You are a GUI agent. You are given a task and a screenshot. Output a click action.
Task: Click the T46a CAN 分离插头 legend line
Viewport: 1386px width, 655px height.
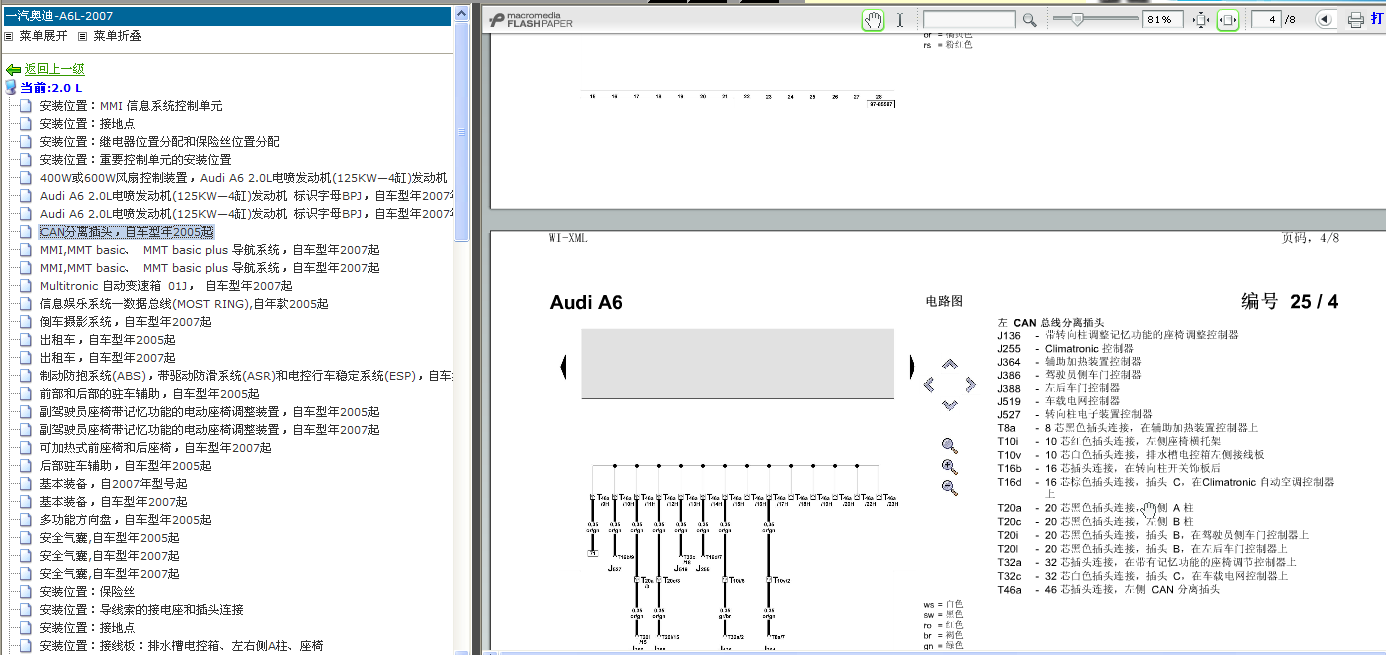point(1110,590)
